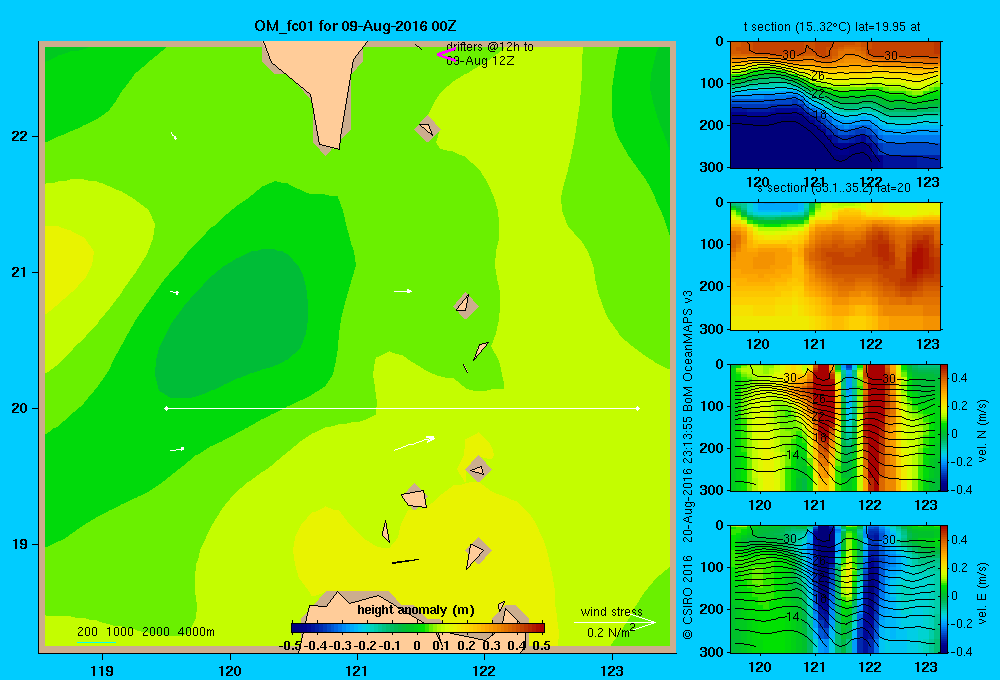This screenshot has height=680, width=1000.
Task: Click the island near 121.5E 19.35N
Action: [415, 496]
